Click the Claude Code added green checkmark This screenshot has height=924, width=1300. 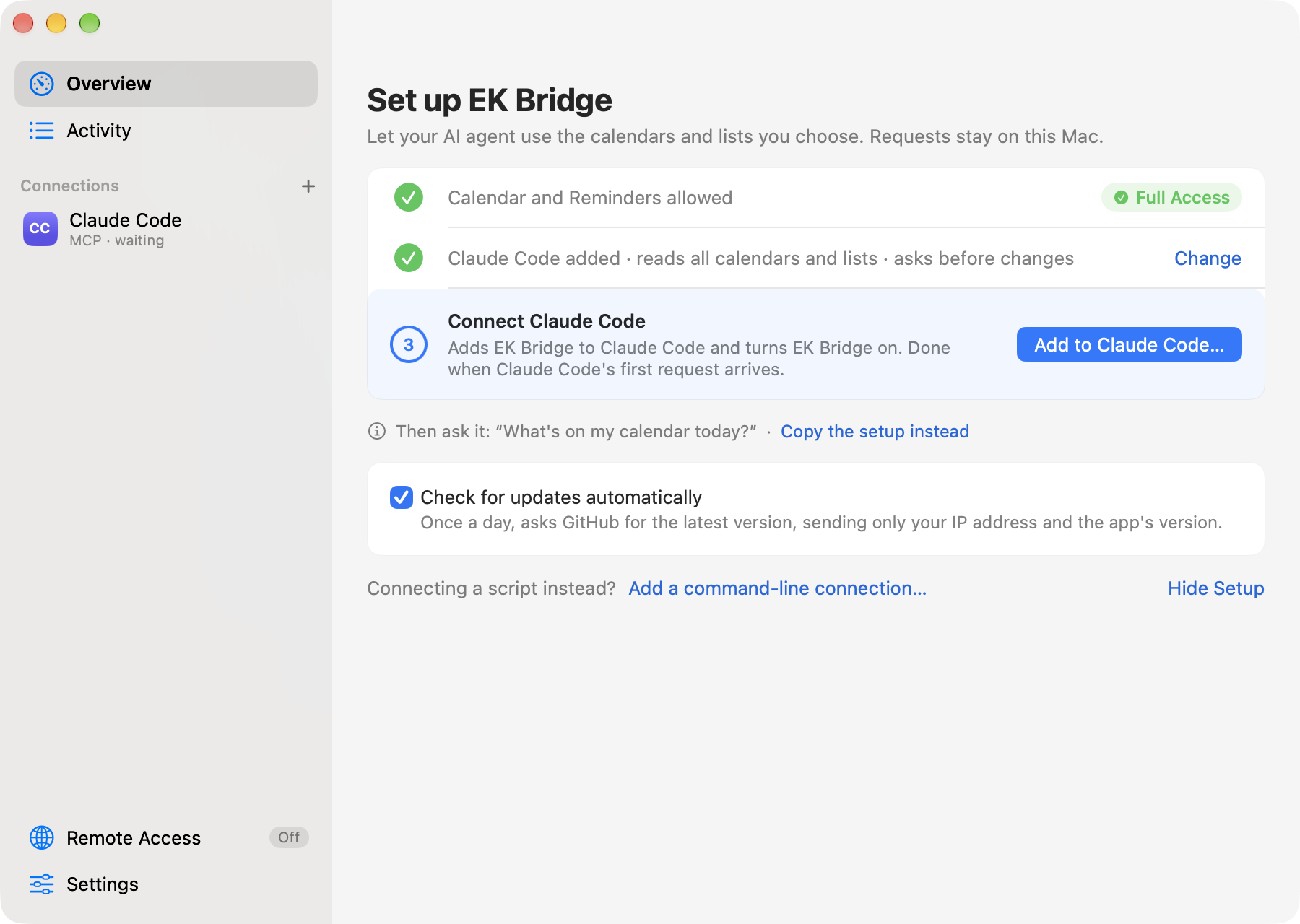click(409, 258)
